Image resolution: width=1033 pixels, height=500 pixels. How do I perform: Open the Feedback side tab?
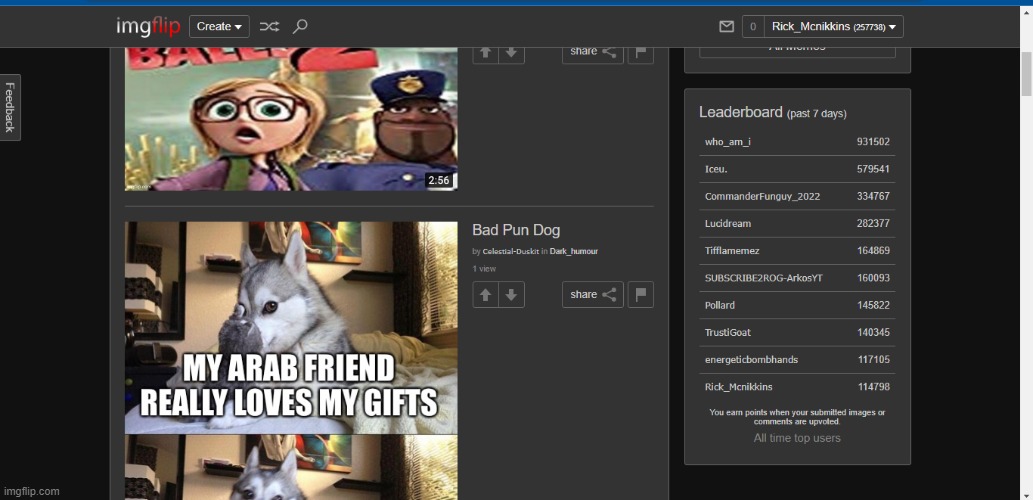(x=10, y=107)
